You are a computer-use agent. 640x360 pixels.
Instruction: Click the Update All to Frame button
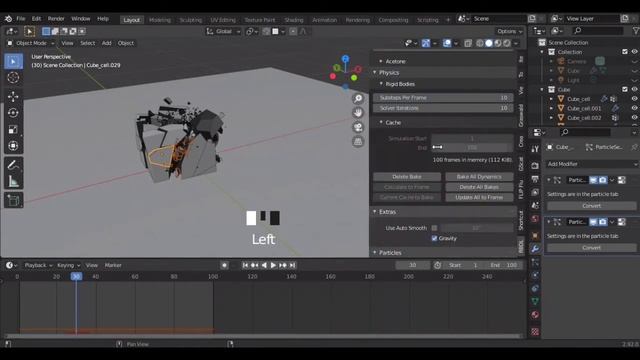[x=479, y=197]
